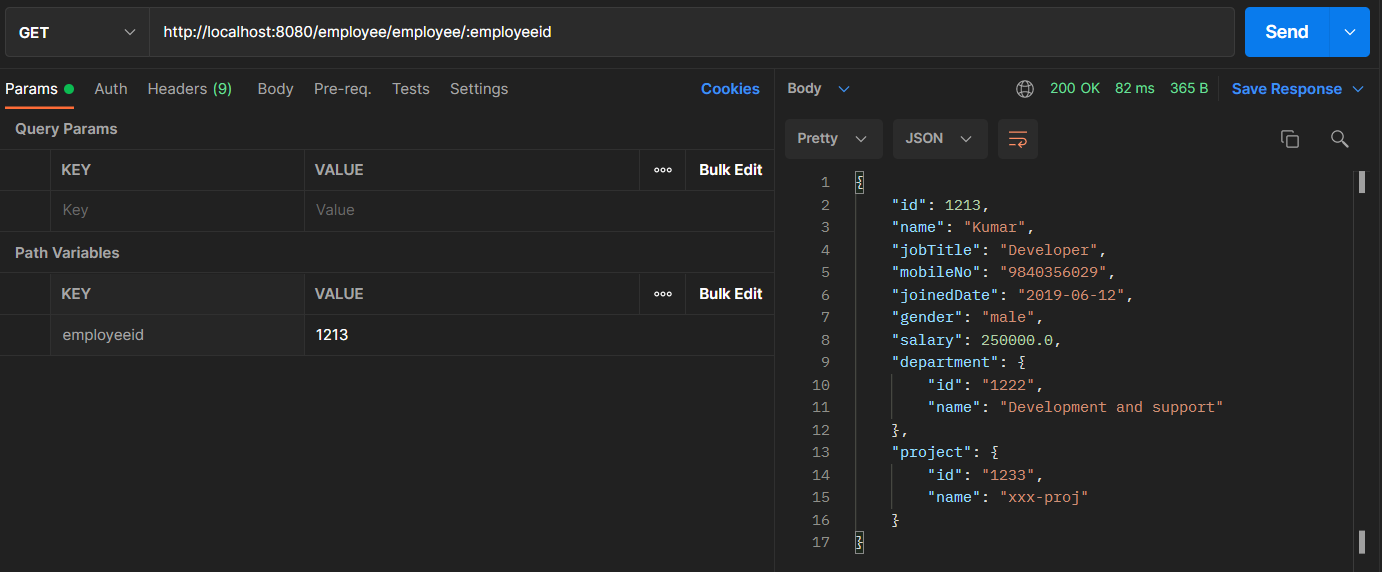Viewport: 1382px width, 572px height.
Task: Click the 82 ms response time
Action: [x=1134, y=89]
